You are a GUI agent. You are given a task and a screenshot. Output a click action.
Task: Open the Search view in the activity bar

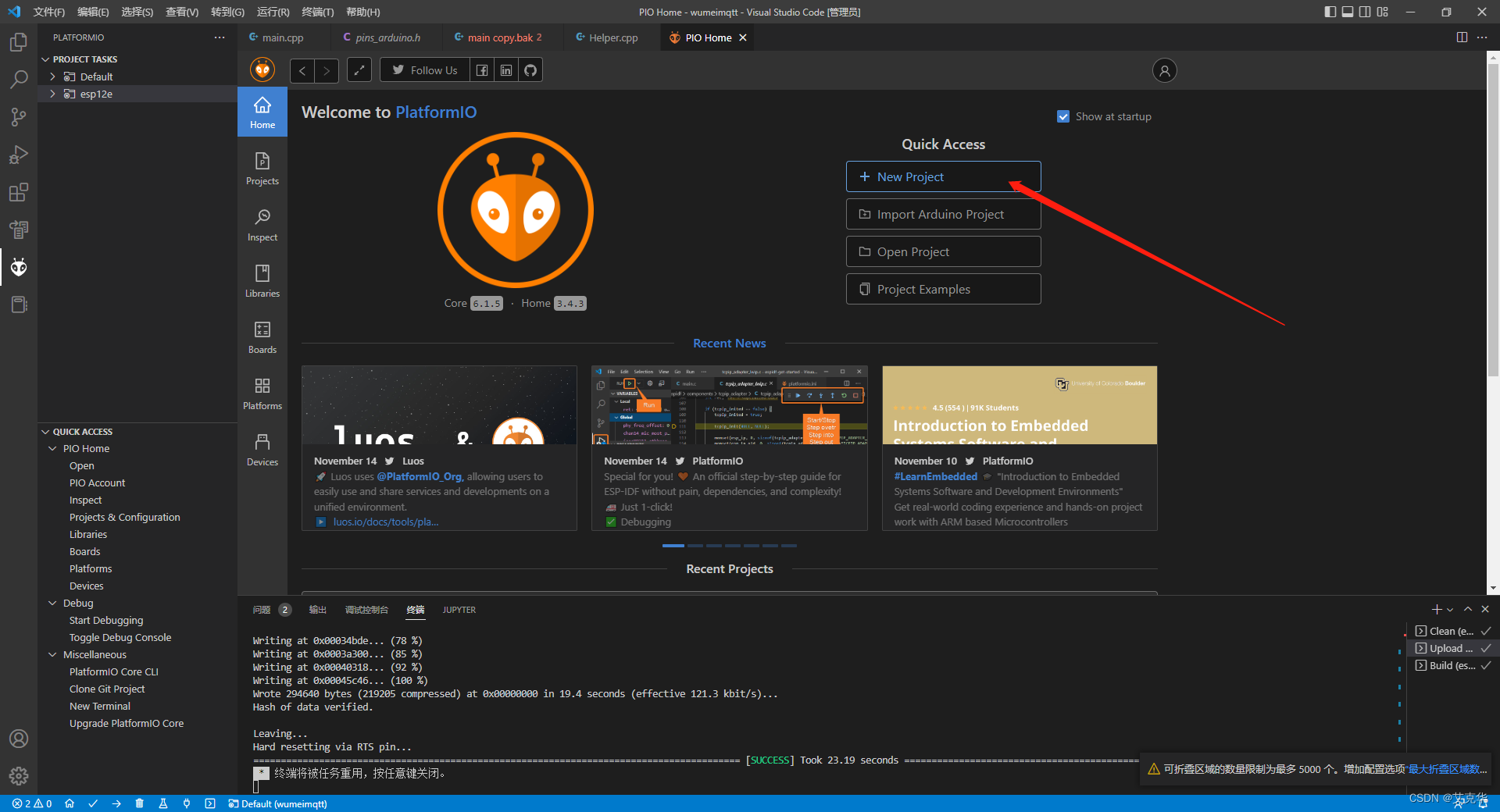tap(19, 79)
